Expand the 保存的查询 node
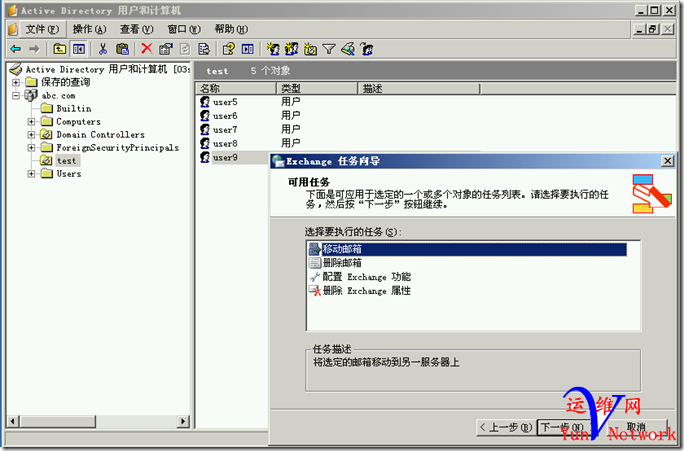684x451 pixels. [16, 82]
